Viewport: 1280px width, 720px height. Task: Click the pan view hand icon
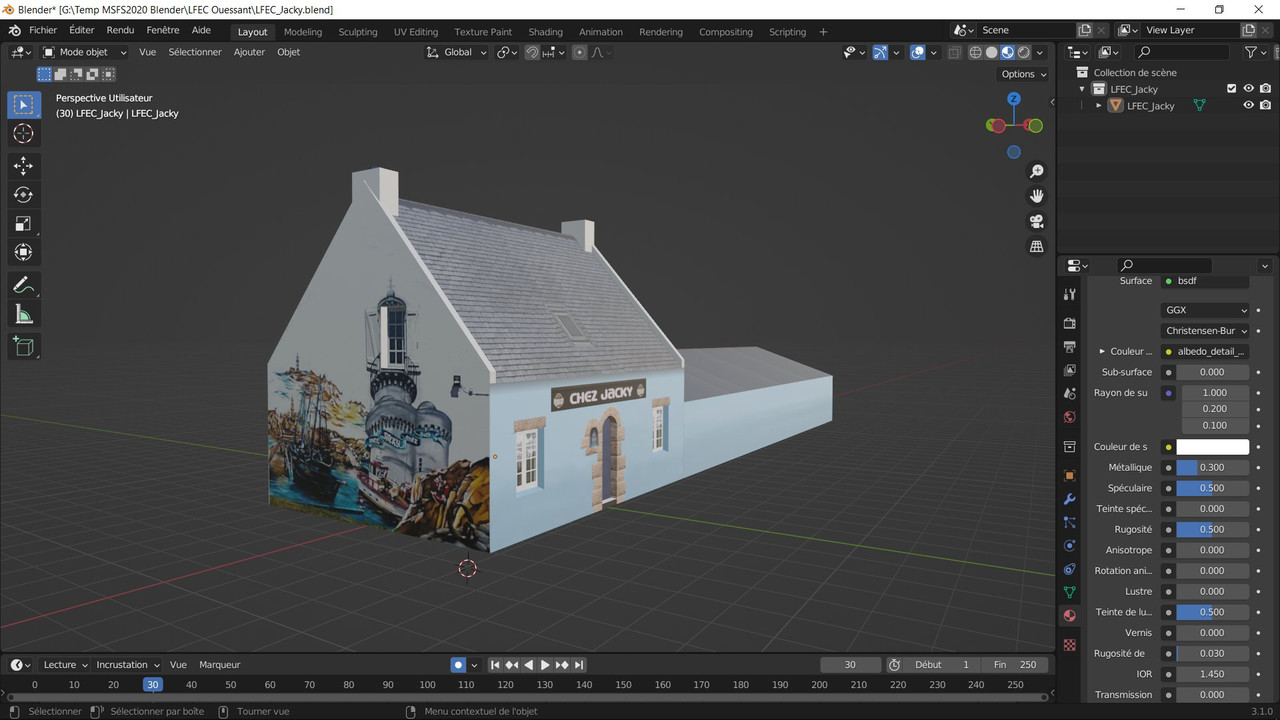[x=1037, y=196]
